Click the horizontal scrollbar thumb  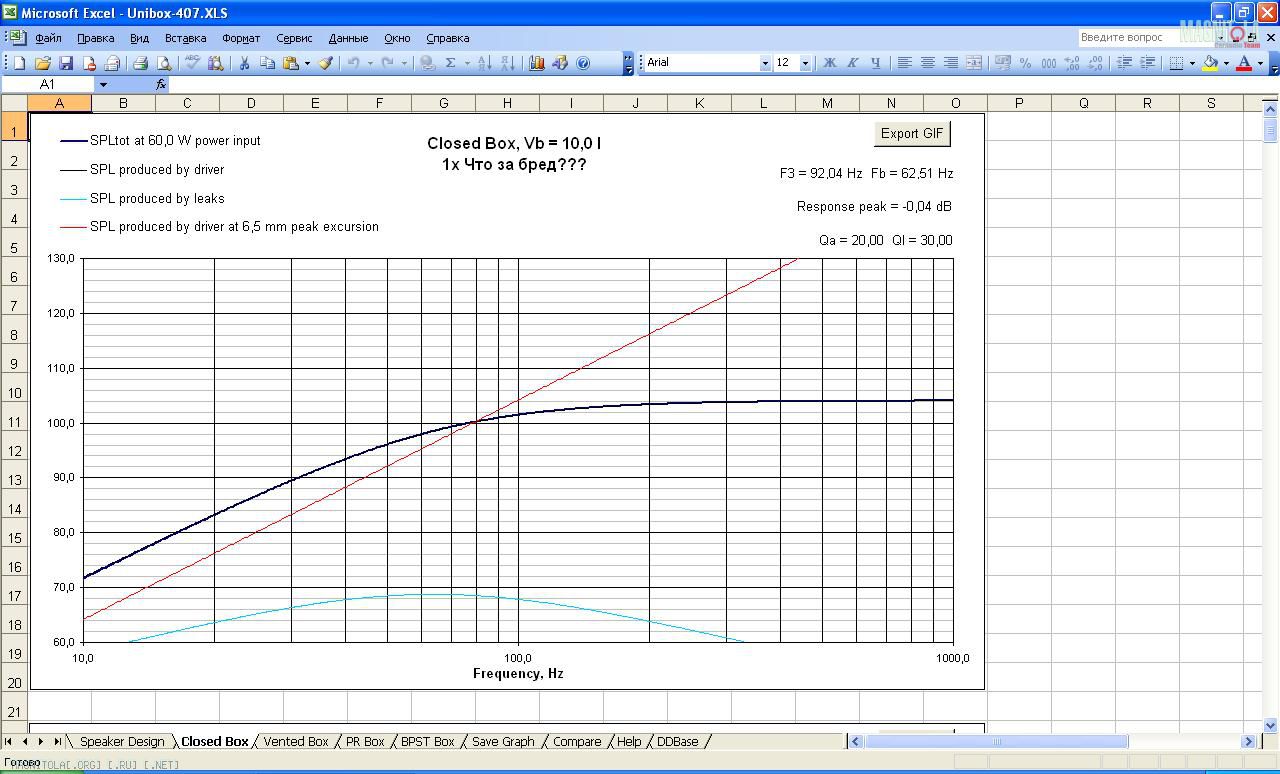click(996, 742)
